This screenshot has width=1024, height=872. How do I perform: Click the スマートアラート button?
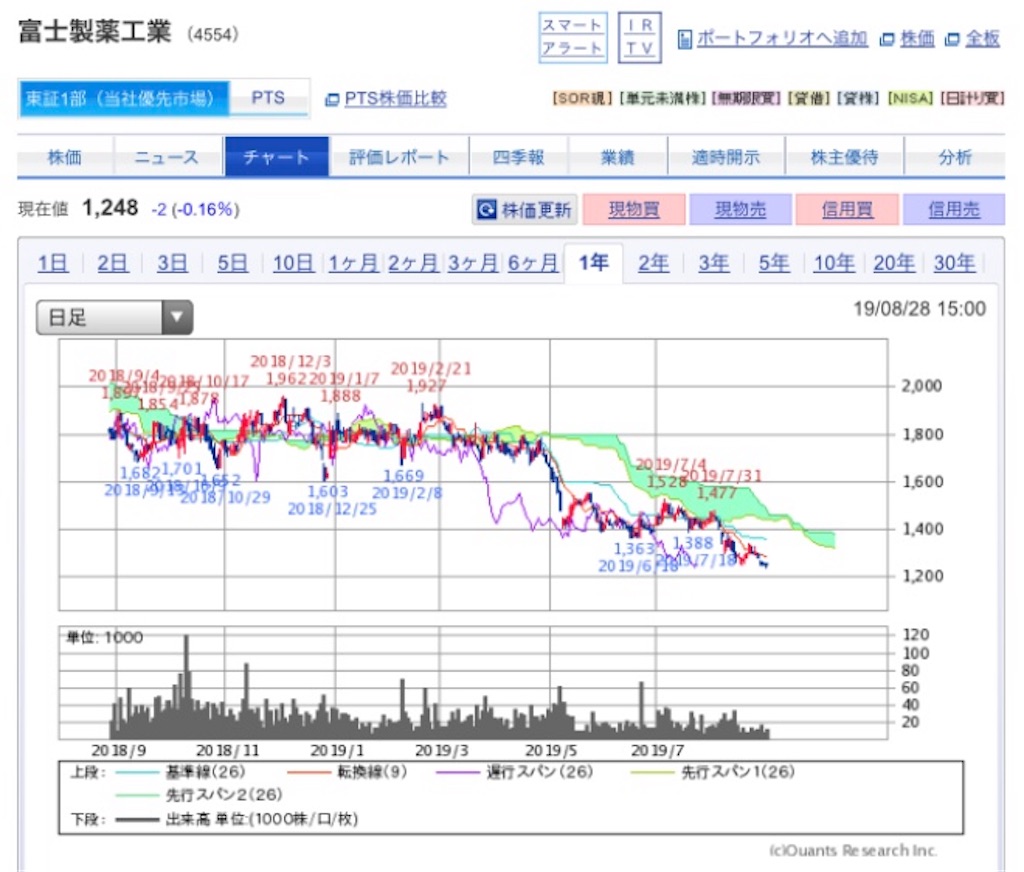point(573,37)
